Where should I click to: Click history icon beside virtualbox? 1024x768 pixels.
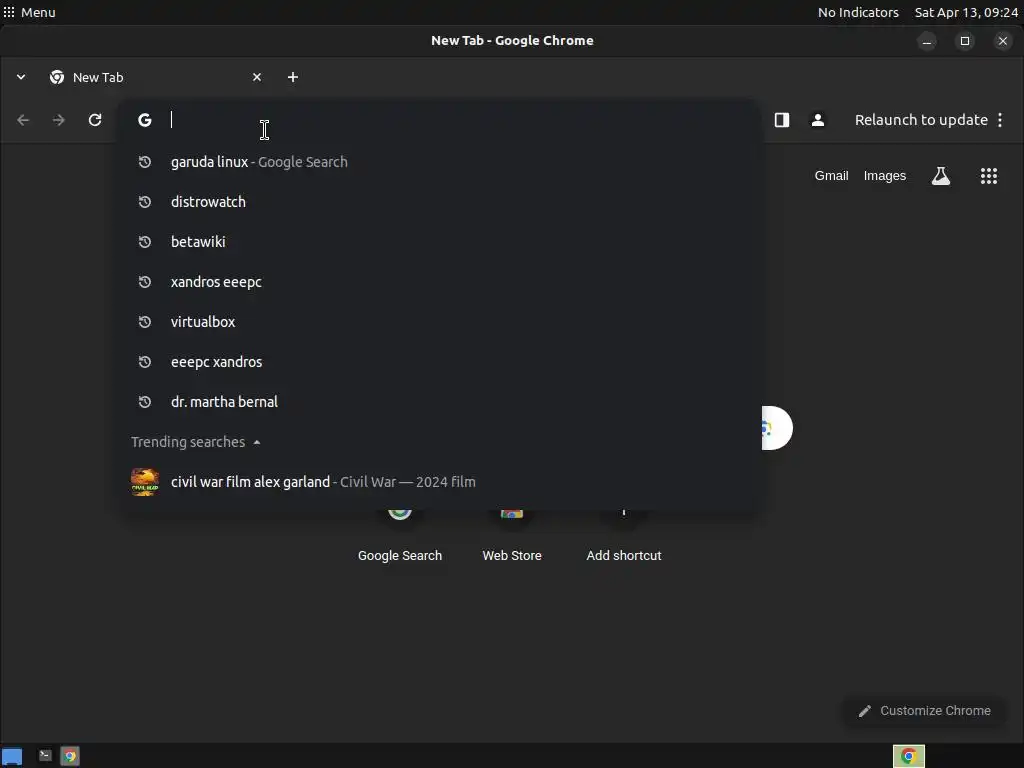coord(145,322)
